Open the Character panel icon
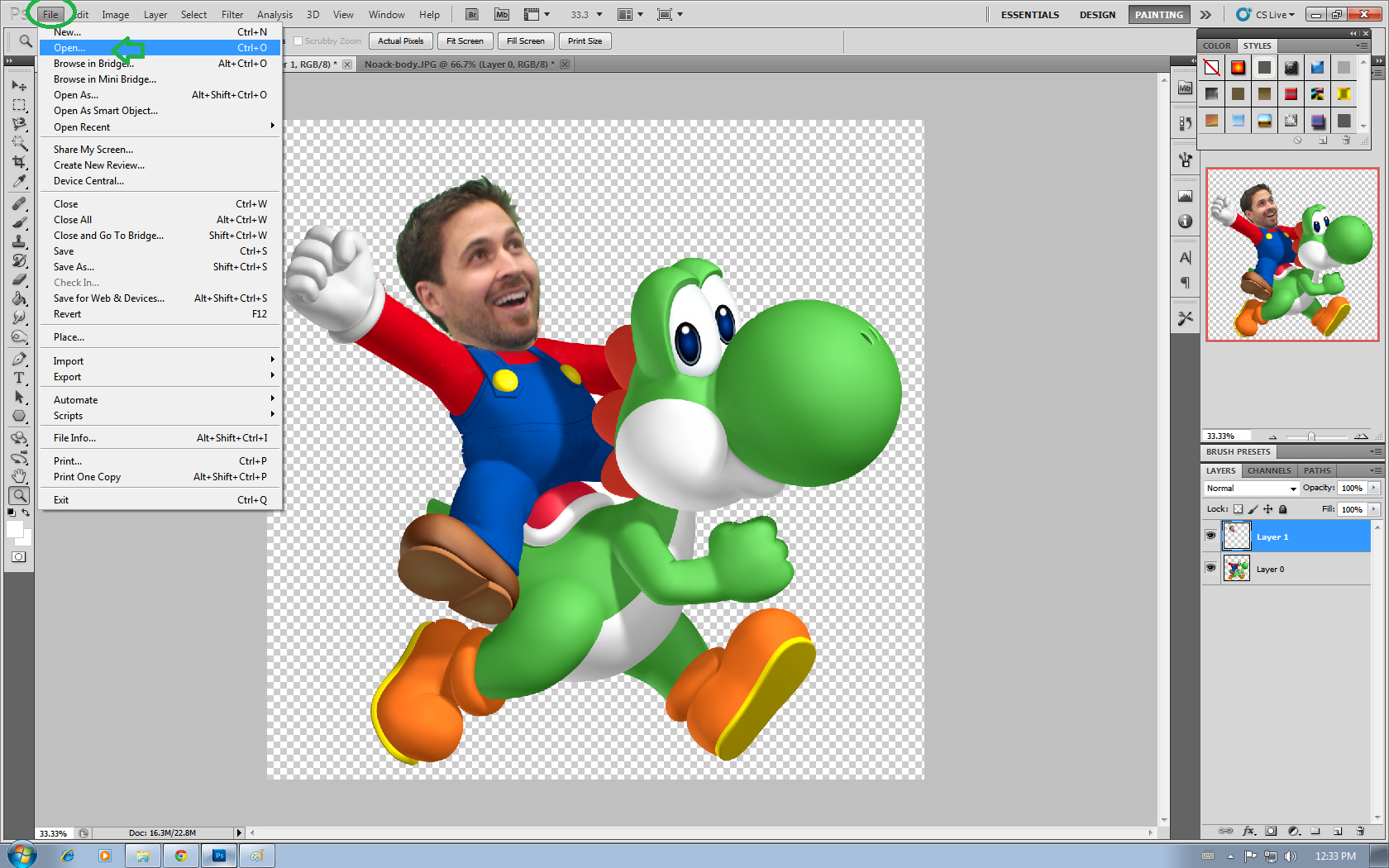 1185,258
